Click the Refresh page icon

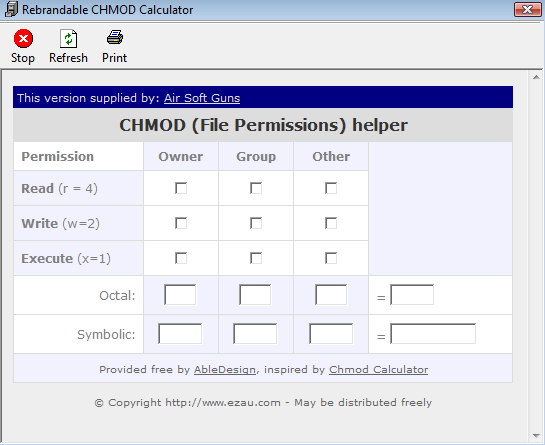click(68, 38)
